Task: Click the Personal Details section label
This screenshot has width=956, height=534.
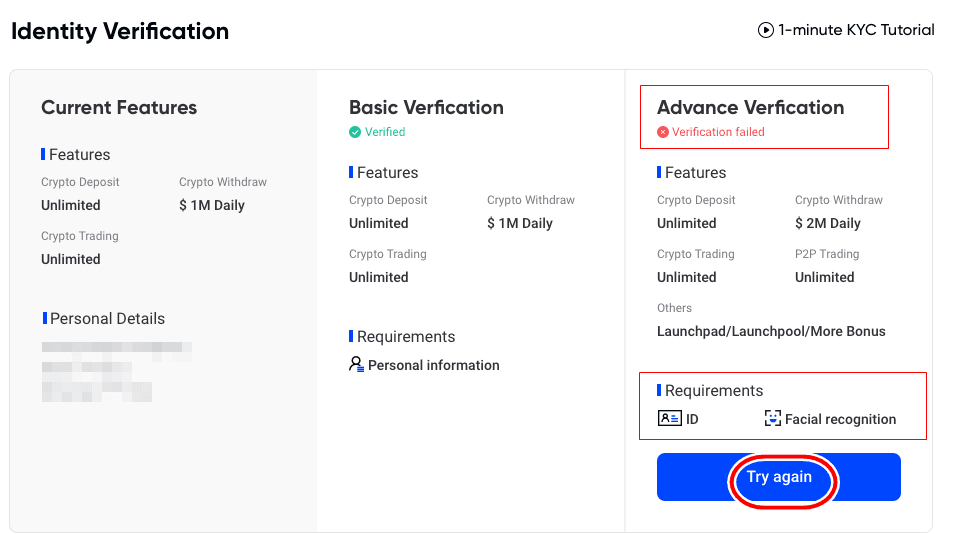Action: [x=107, y=319]
